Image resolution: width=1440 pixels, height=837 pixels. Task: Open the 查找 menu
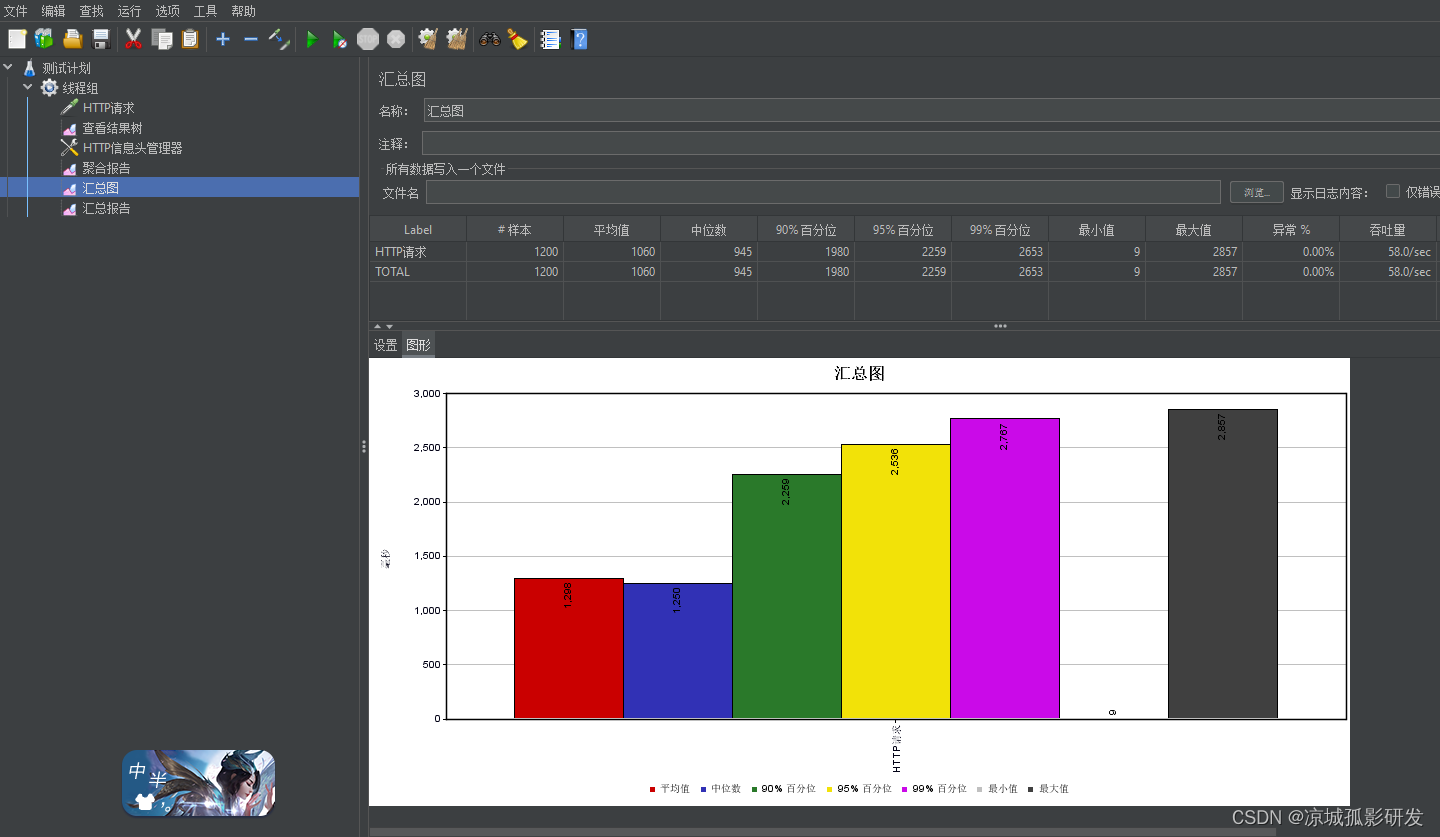(x=91, y=11)
